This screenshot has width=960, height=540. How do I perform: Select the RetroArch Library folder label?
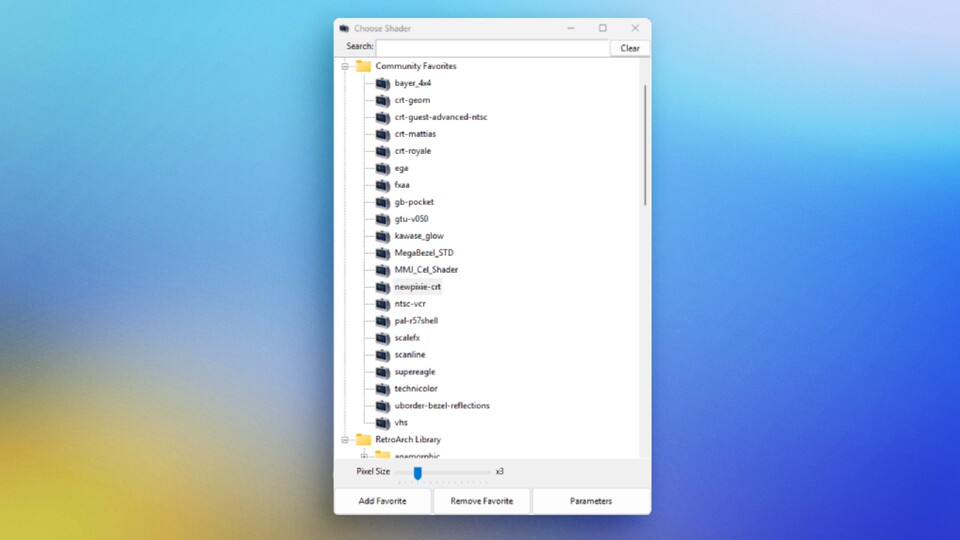click(x=408, y=440)
